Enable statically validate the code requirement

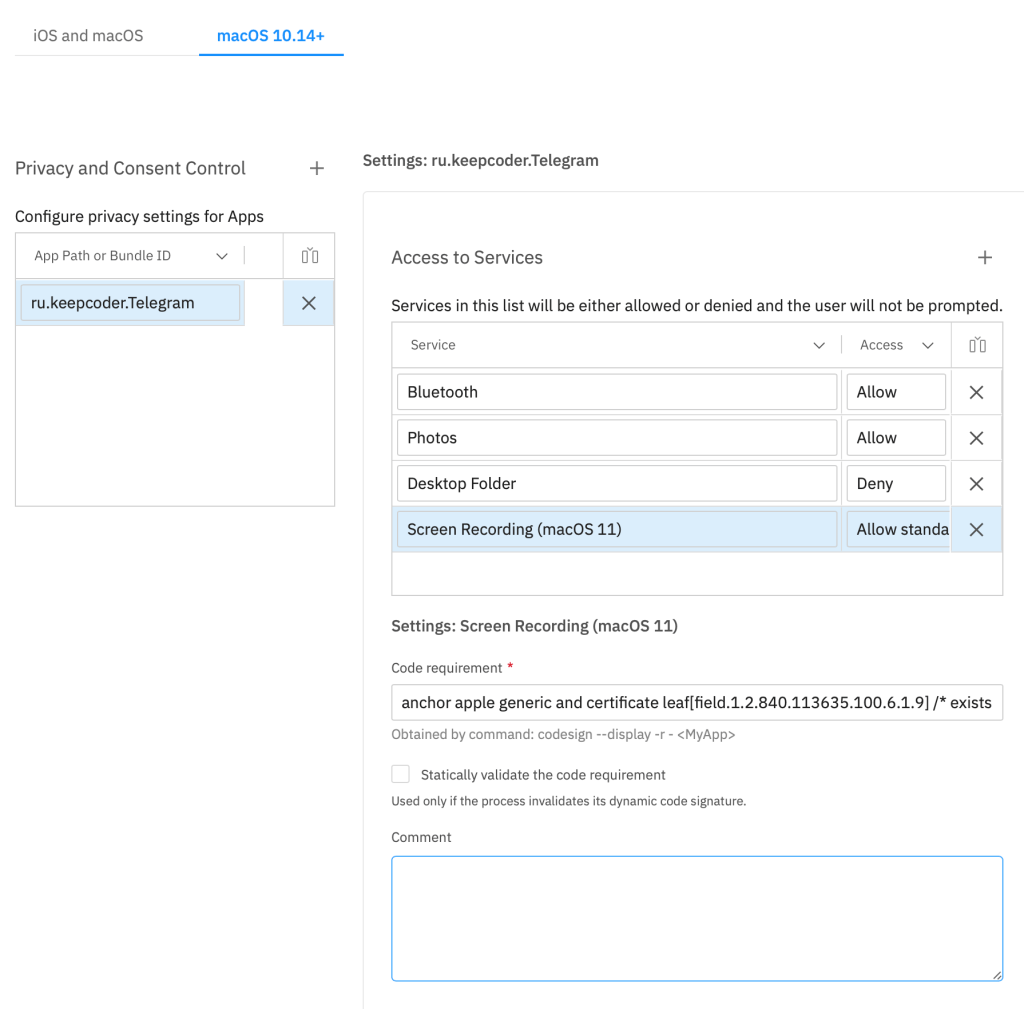(x=401, y=774)
